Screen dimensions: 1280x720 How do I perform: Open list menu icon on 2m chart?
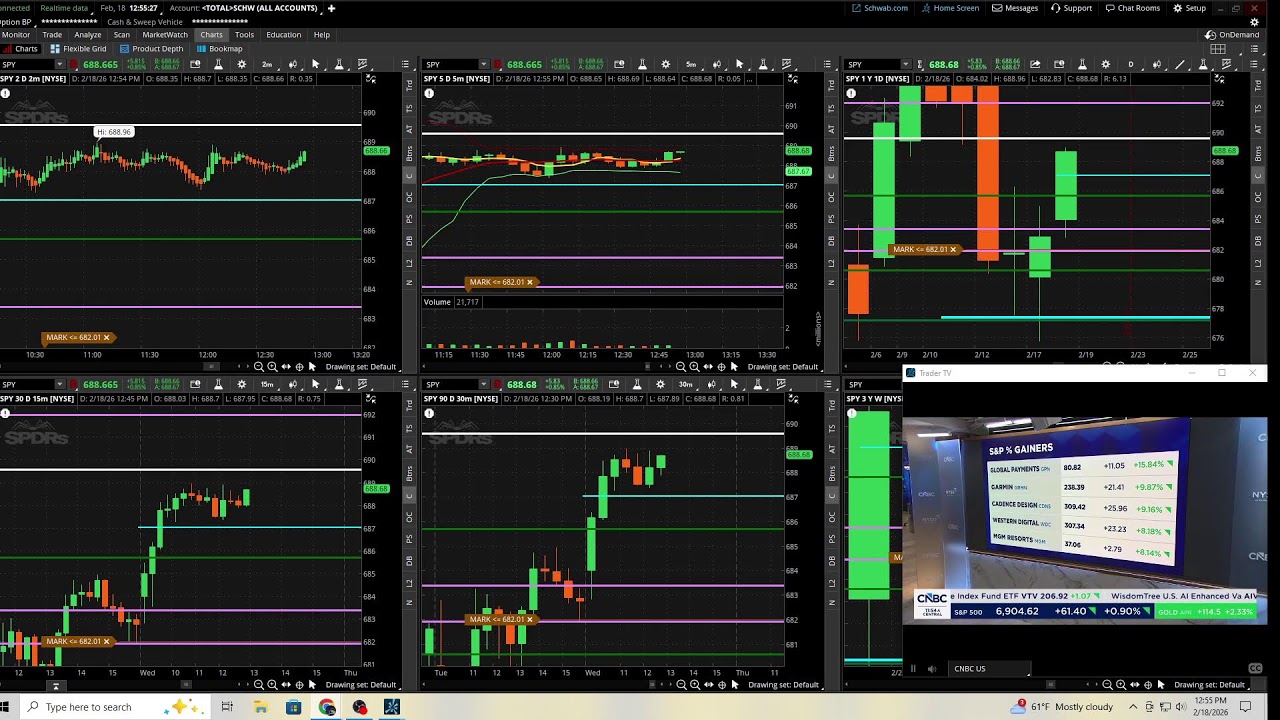tap(405, 64)
